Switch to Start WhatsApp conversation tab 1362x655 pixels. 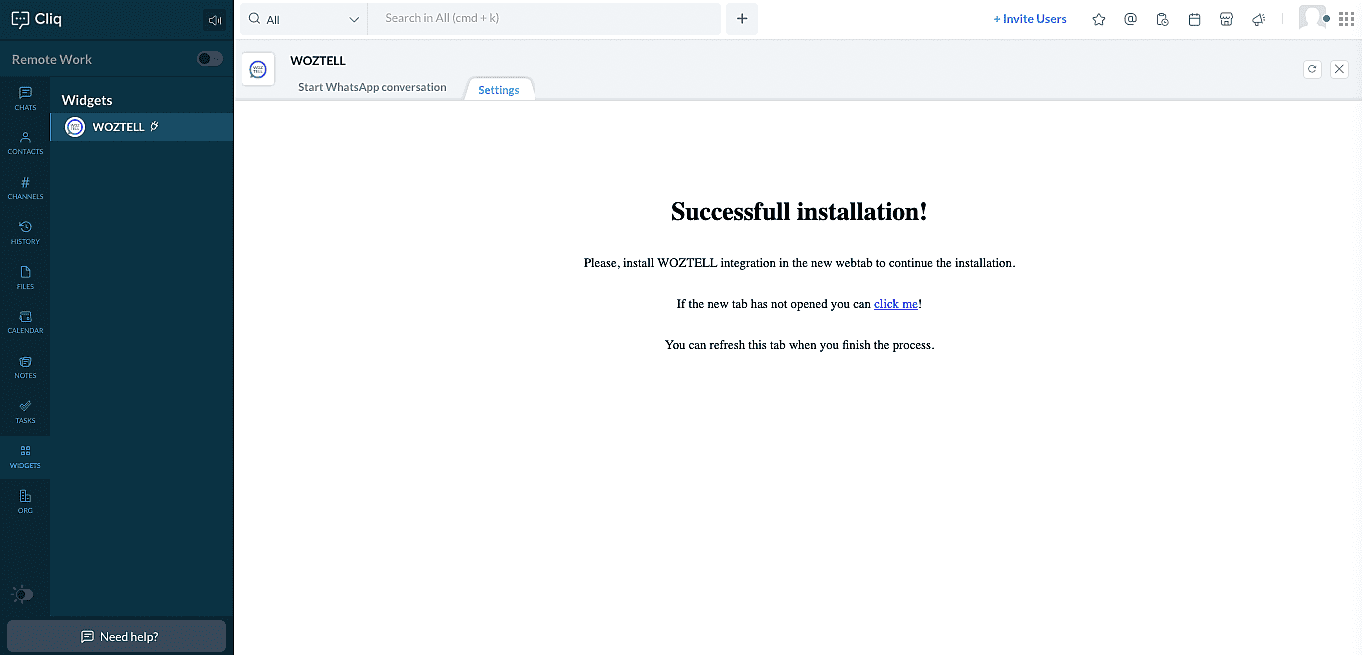(372, 87)
